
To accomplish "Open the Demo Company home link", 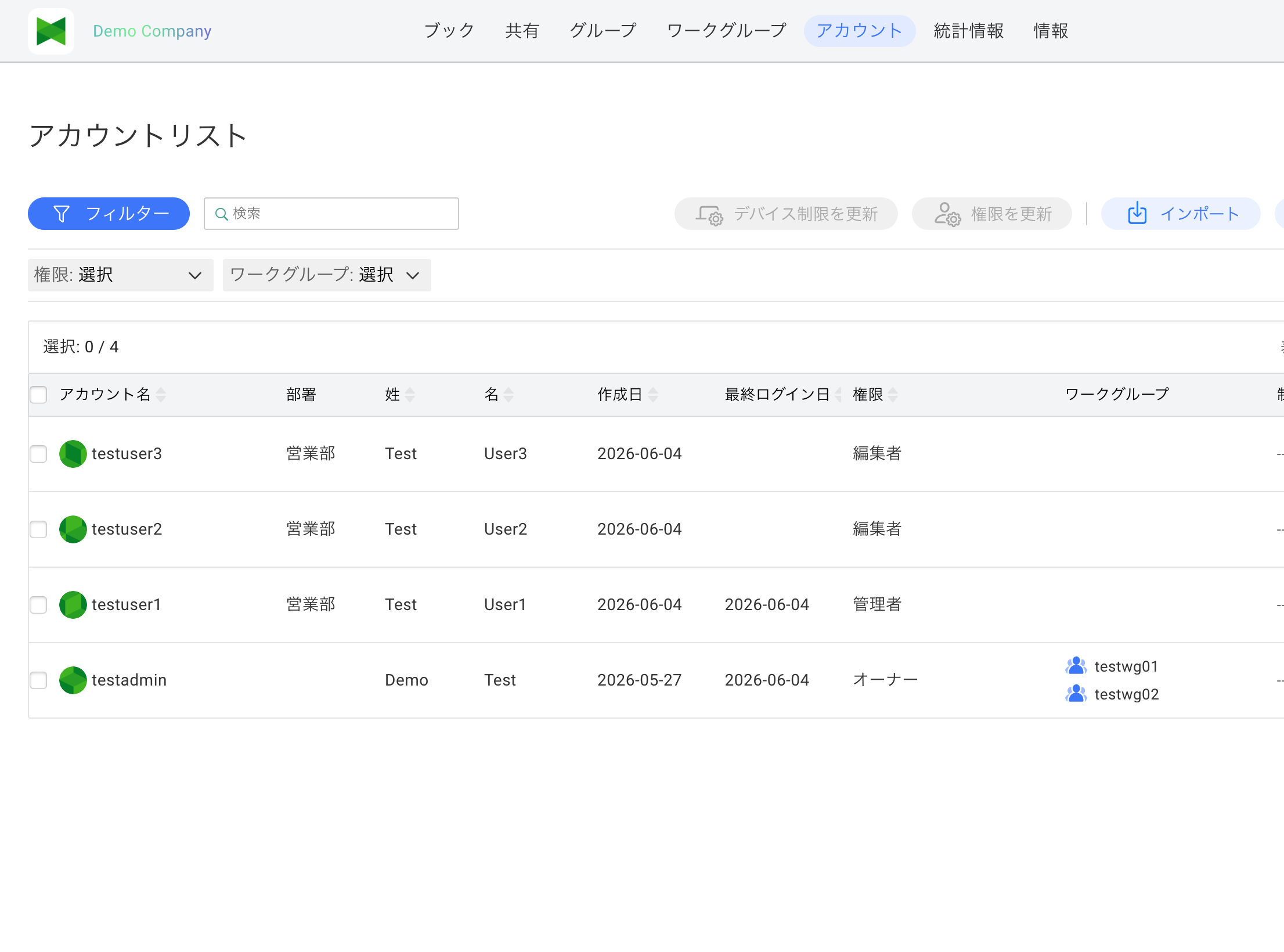I will pos(152,31).
